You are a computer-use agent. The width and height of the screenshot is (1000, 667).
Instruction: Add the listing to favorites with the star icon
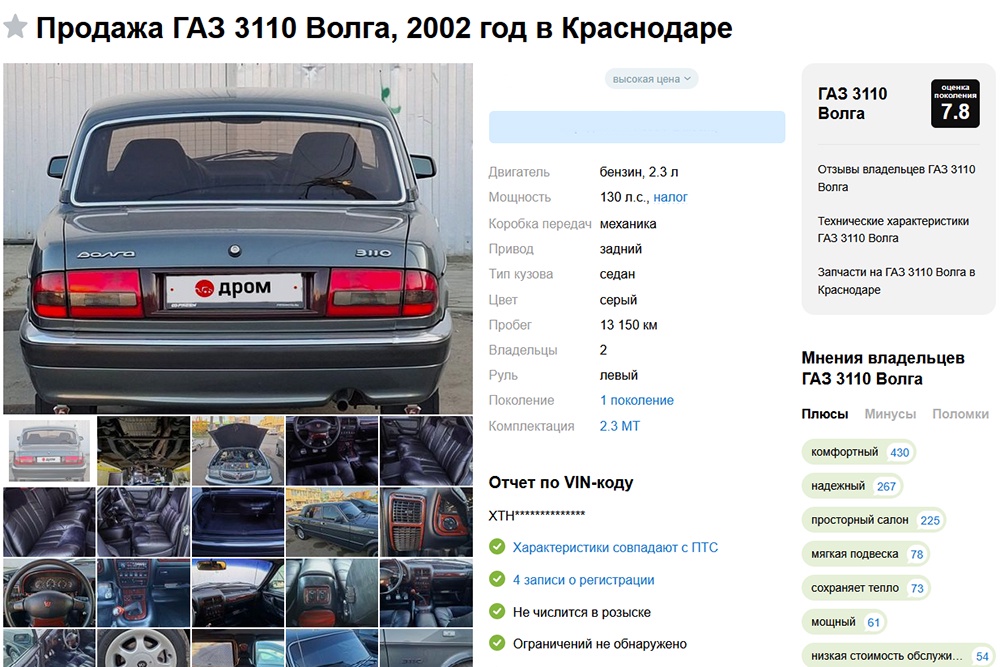coord(15,27)
